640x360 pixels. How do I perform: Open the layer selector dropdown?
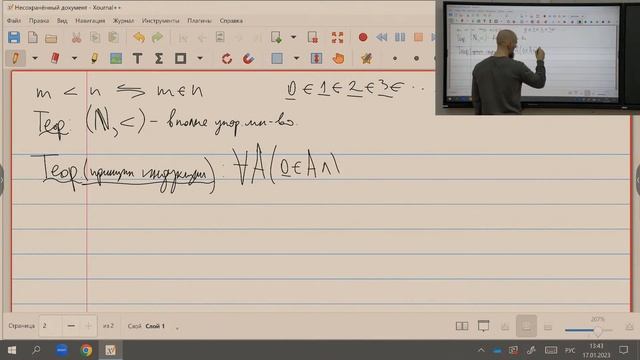(177, 328)
